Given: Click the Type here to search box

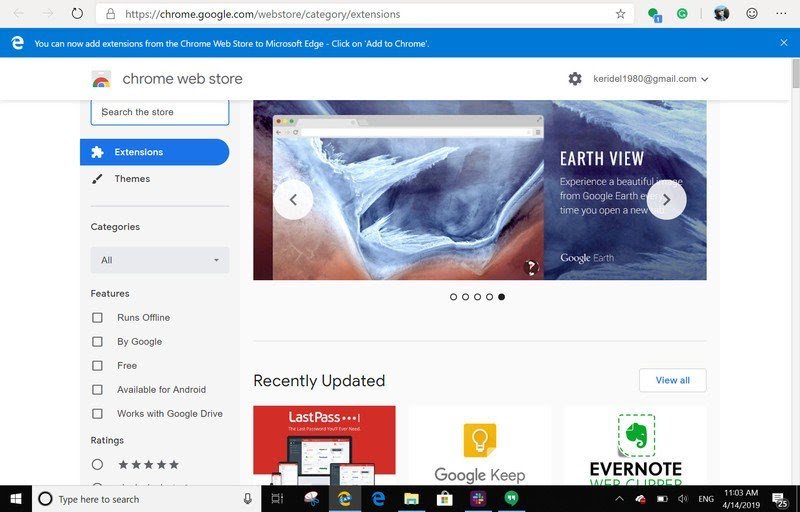Looking at the screenshot, I should pyautogui.click(x=147, y=499).
